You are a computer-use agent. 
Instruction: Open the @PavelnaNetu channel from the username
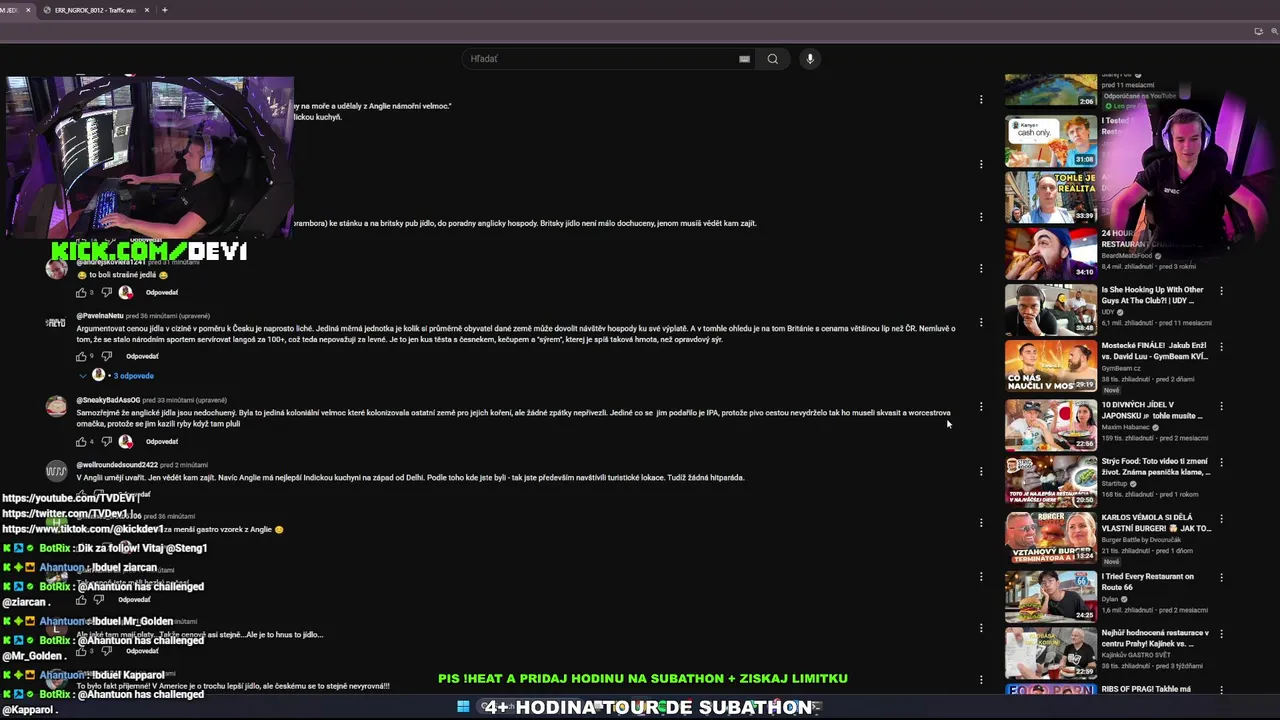100,316
